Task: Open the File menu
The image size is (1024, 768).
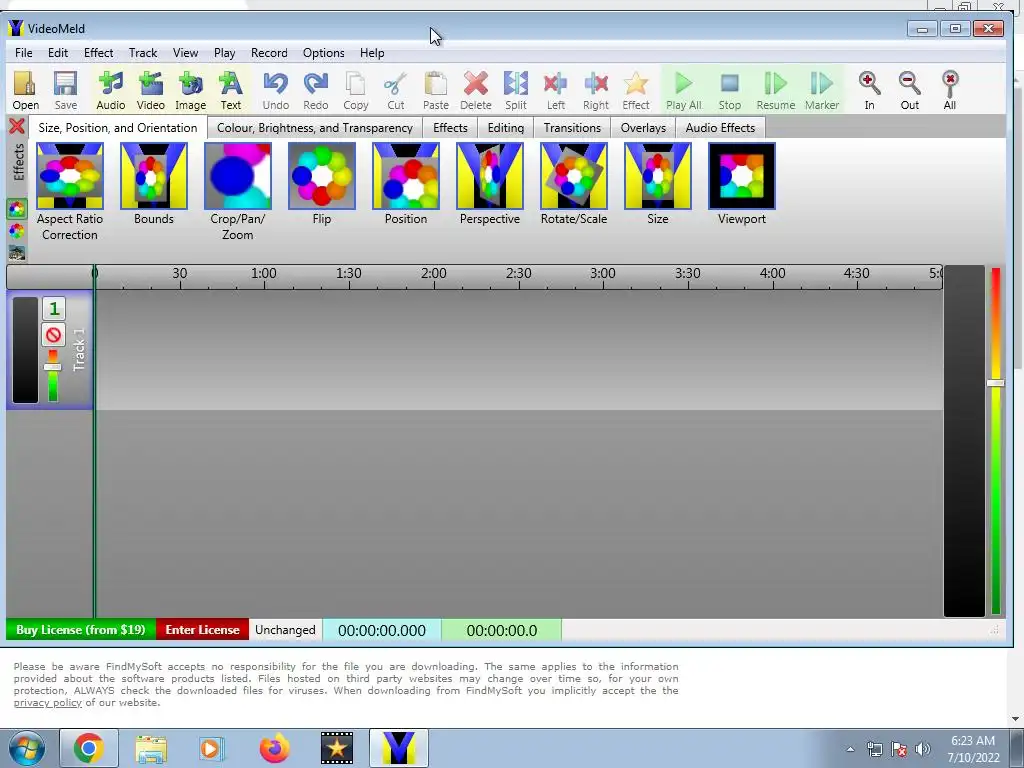Action: 24,53
